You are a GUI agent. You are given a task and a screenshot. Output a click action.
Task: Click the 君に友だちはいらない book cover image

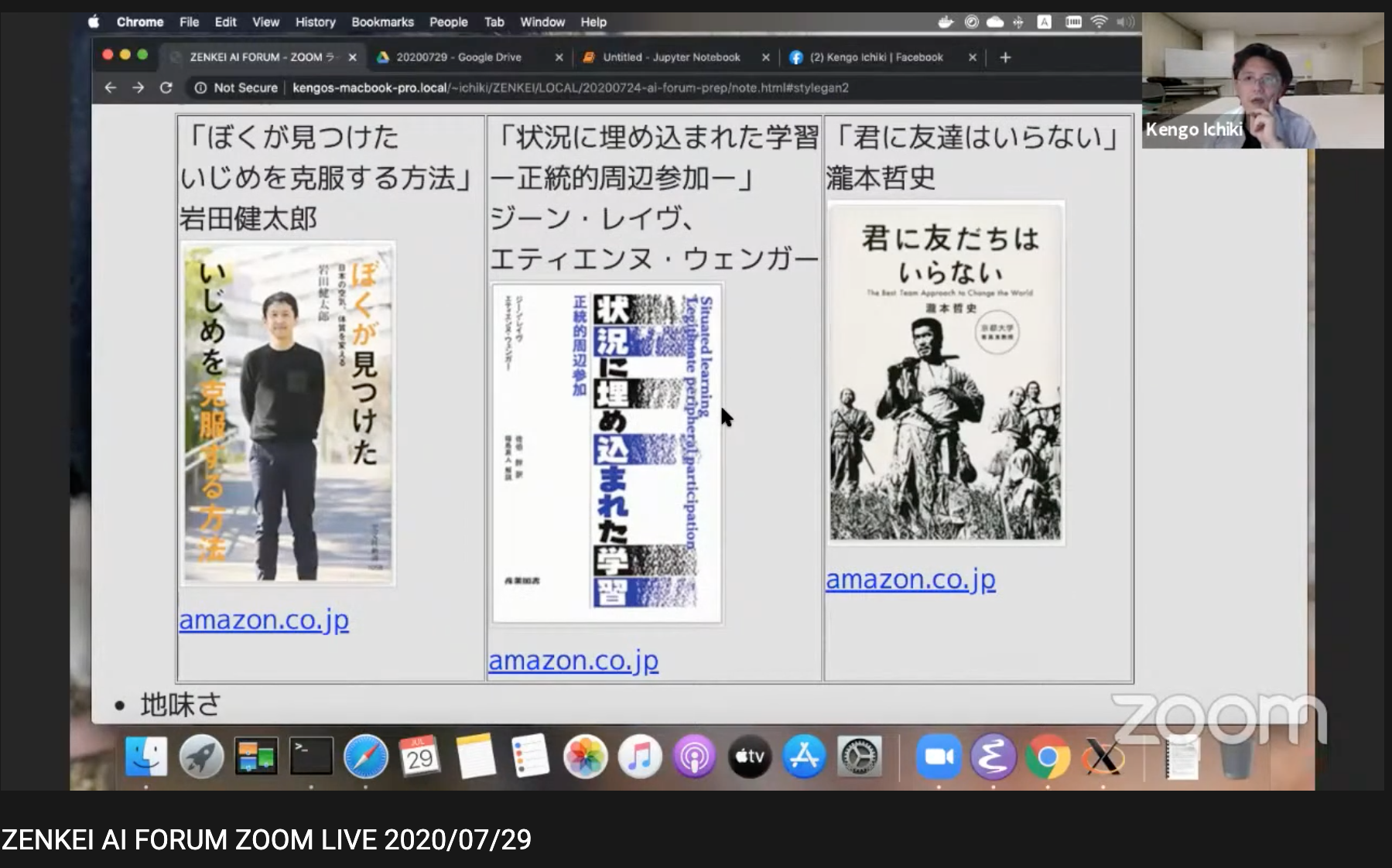pos(946,373)
